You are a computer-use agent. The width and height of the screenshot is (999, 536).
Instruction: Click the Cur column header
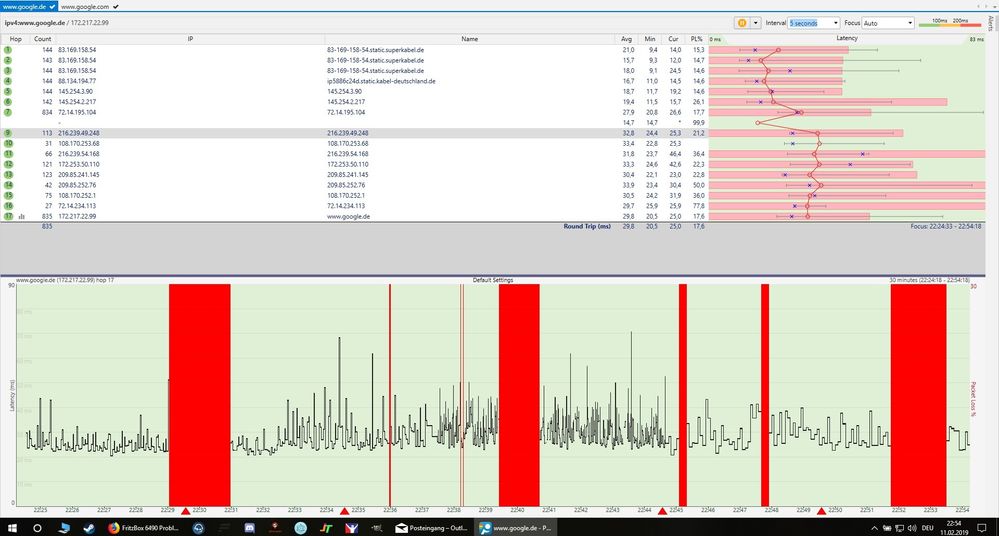tap(673, 39)
